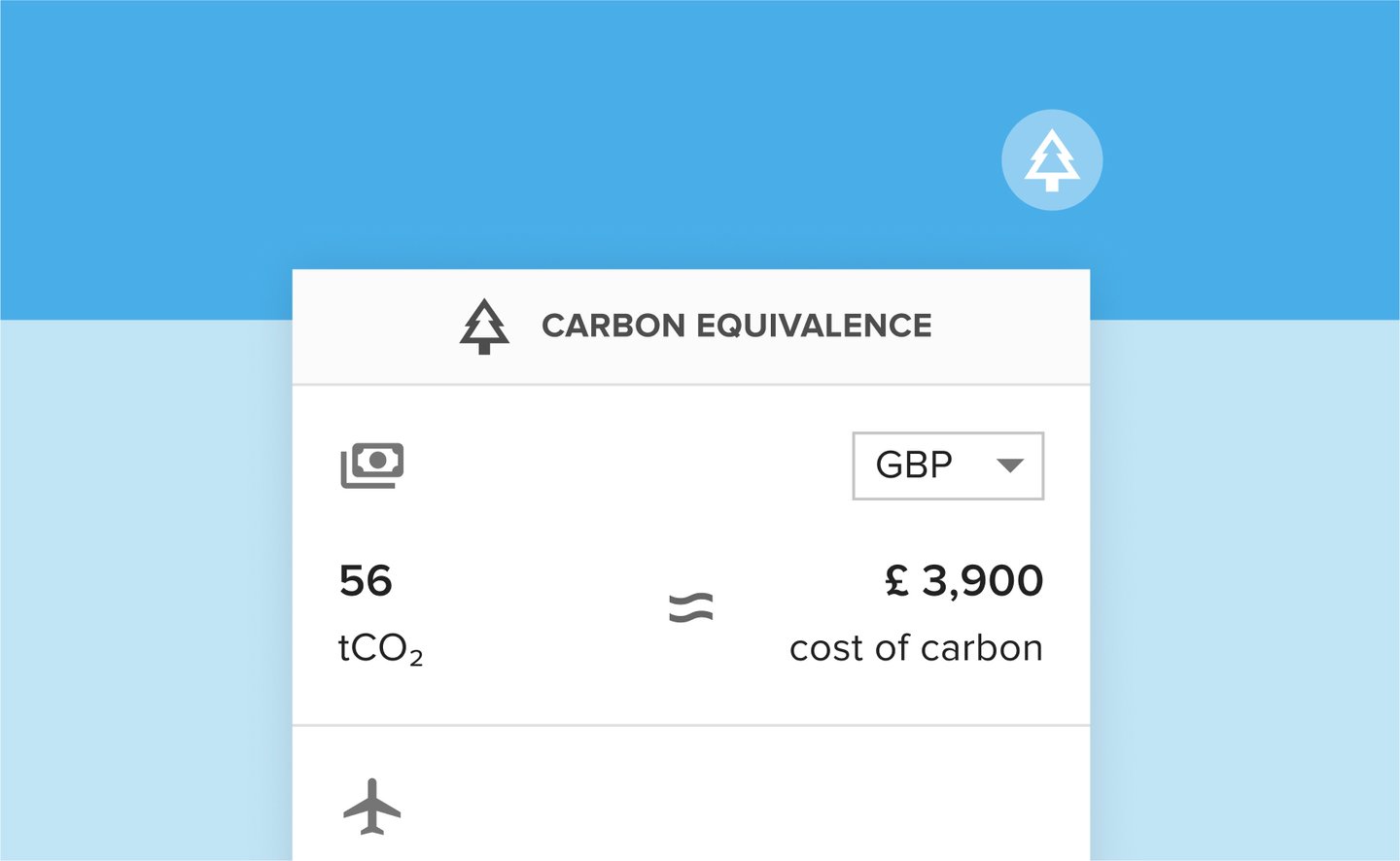Select the banknote cash icon
The width and height of the screenshot is (1400, 861).
pos(372,465)
